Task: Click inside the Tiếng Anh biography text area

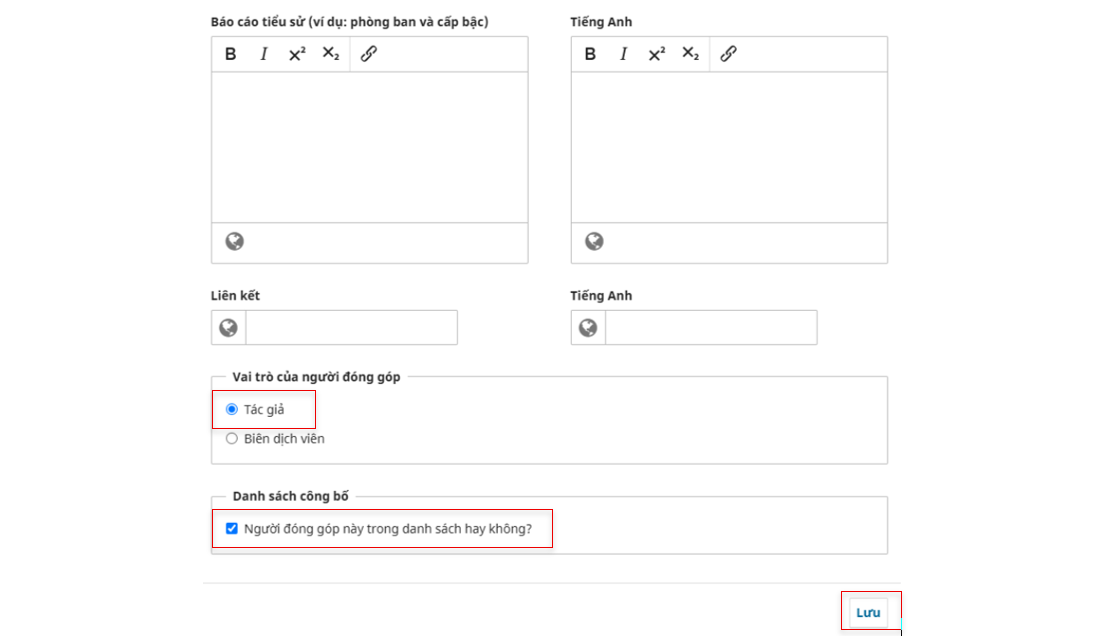Action: 729,147
